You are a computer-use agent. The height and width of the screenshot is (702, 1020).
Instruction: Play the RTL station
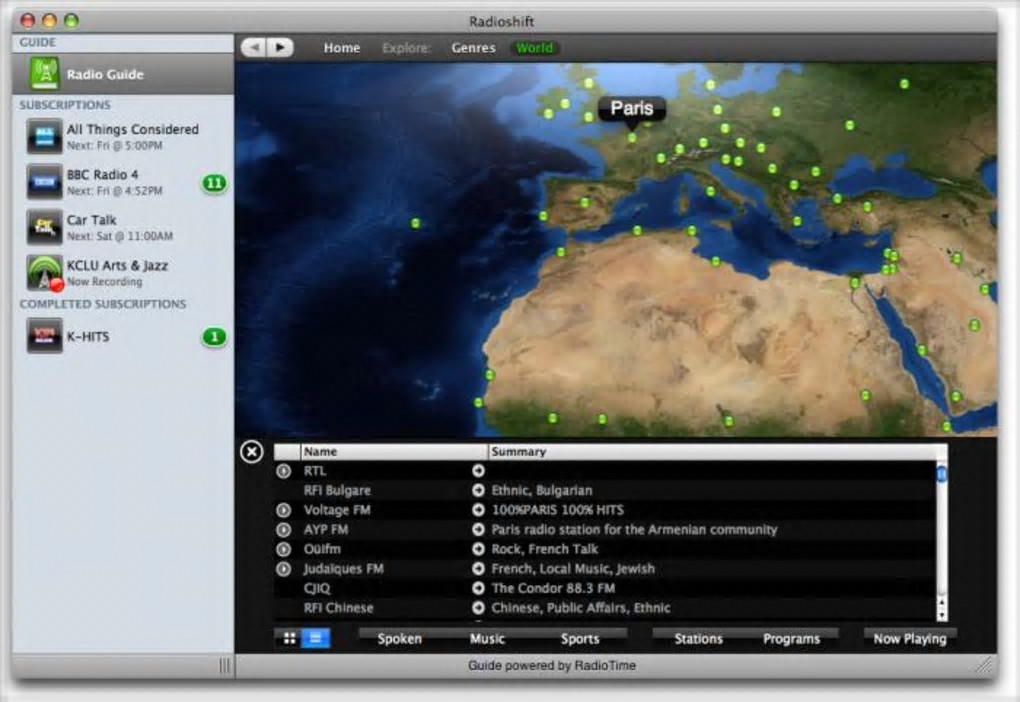(284, 471)
